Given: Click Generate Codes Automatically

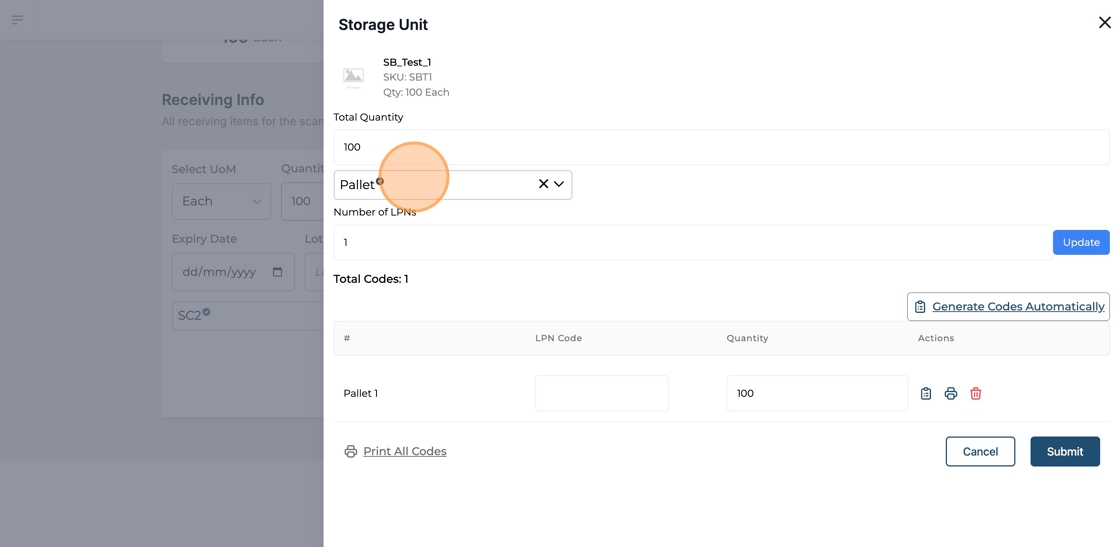Looking at the screenshot, I should [1008, 307].
